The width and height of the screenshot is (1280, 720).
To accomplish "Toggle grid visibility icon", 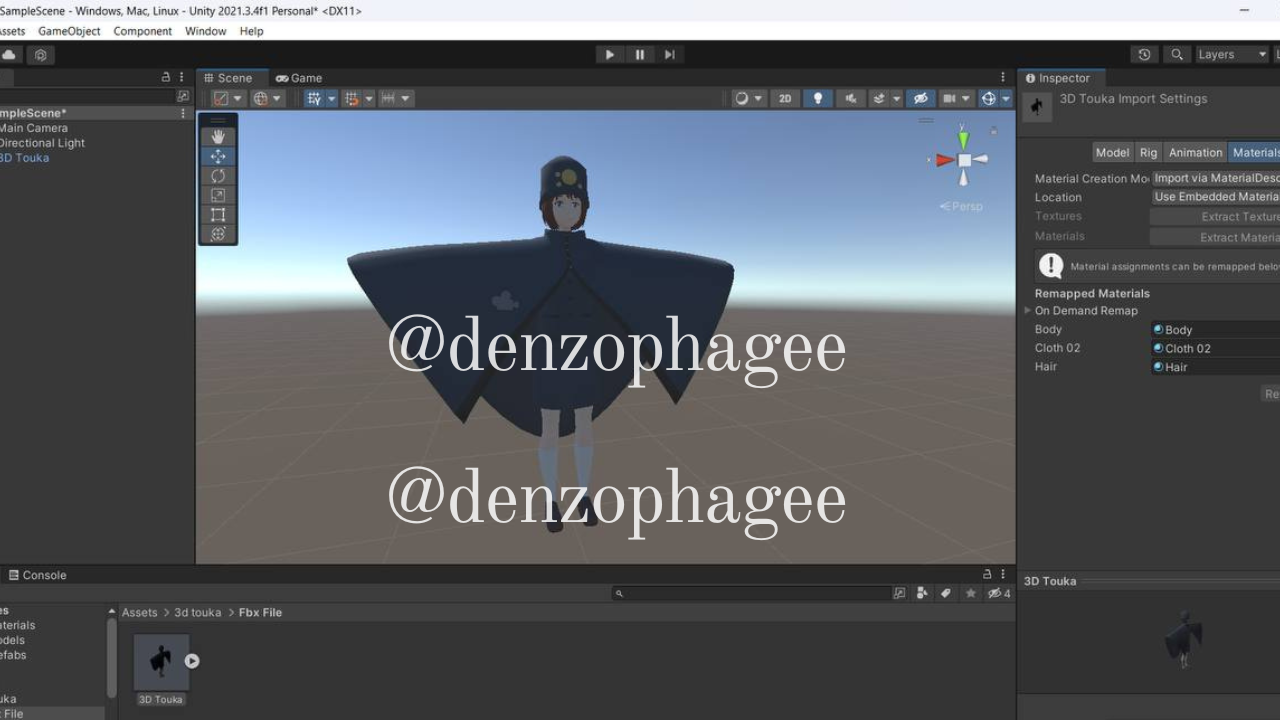I will point(314,98).
